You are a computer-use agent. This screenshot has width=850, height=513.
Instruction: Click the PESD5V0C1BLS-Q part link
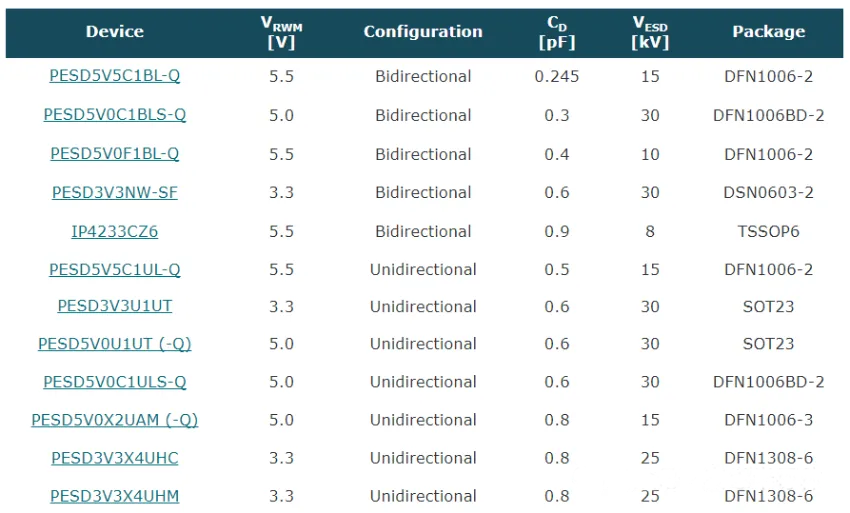[114, 115]
